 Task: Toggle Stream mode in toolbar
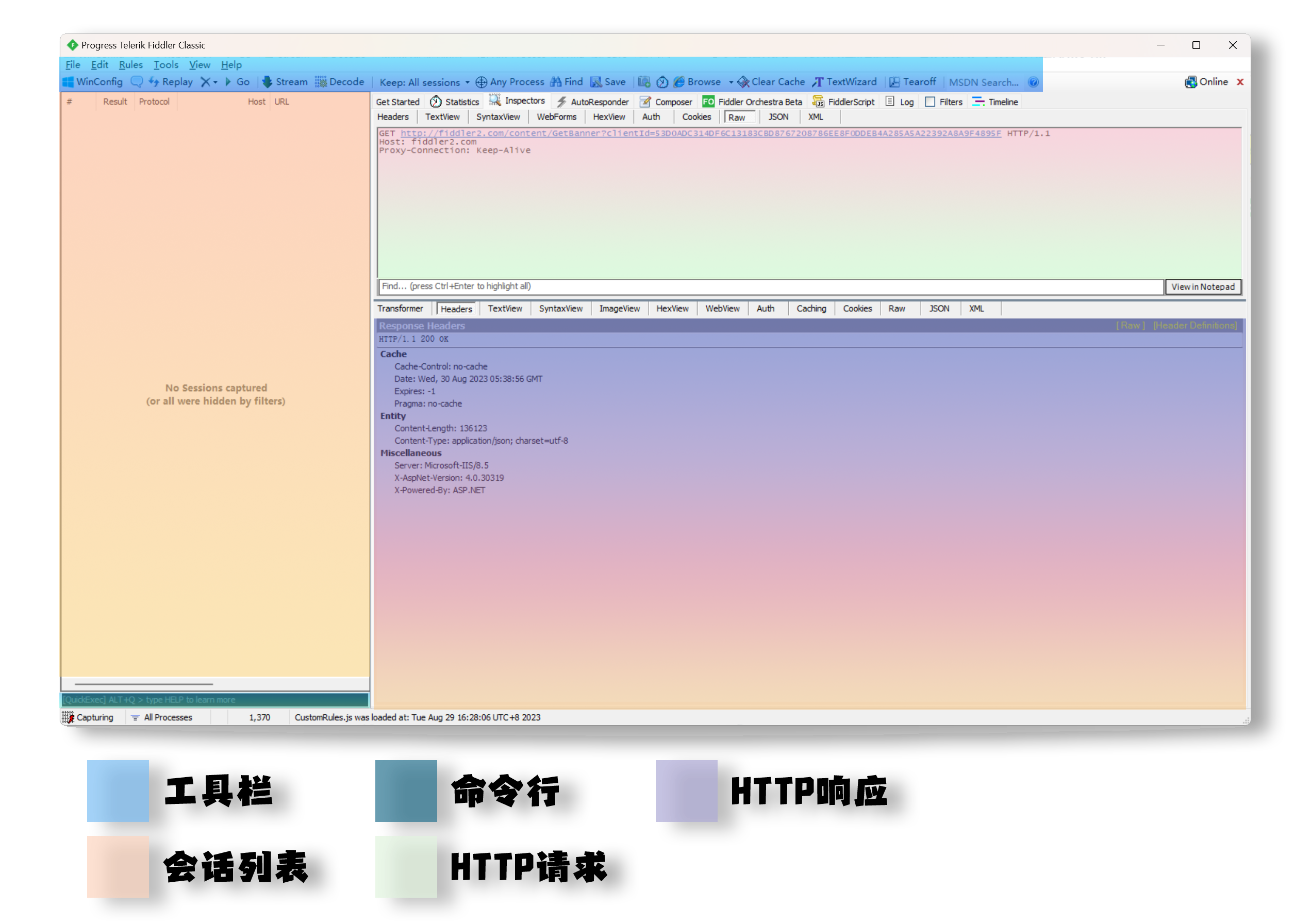[285, 81]
